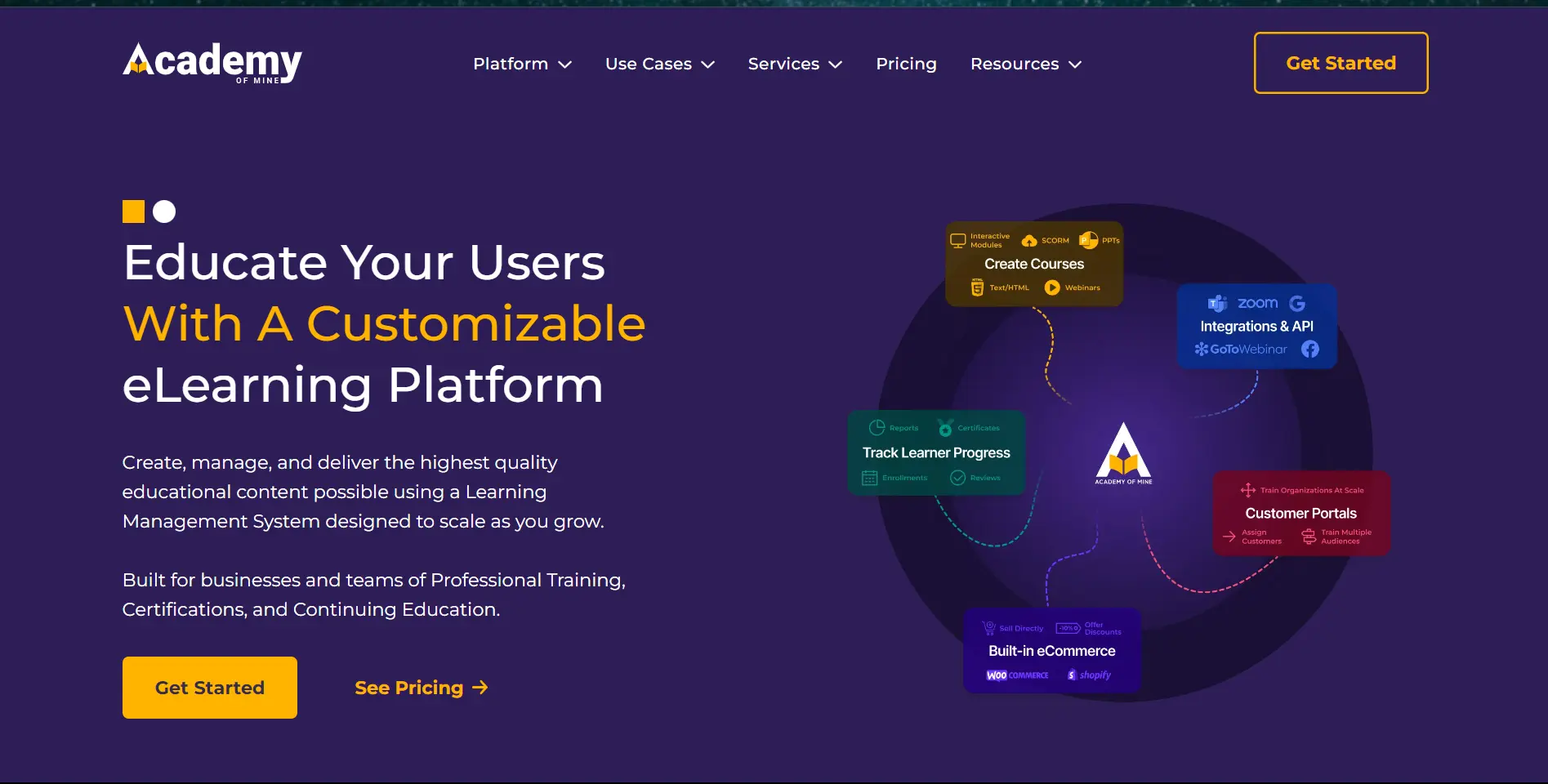
Task: Select the Webinars play icon
Action: pos(1052,287)
